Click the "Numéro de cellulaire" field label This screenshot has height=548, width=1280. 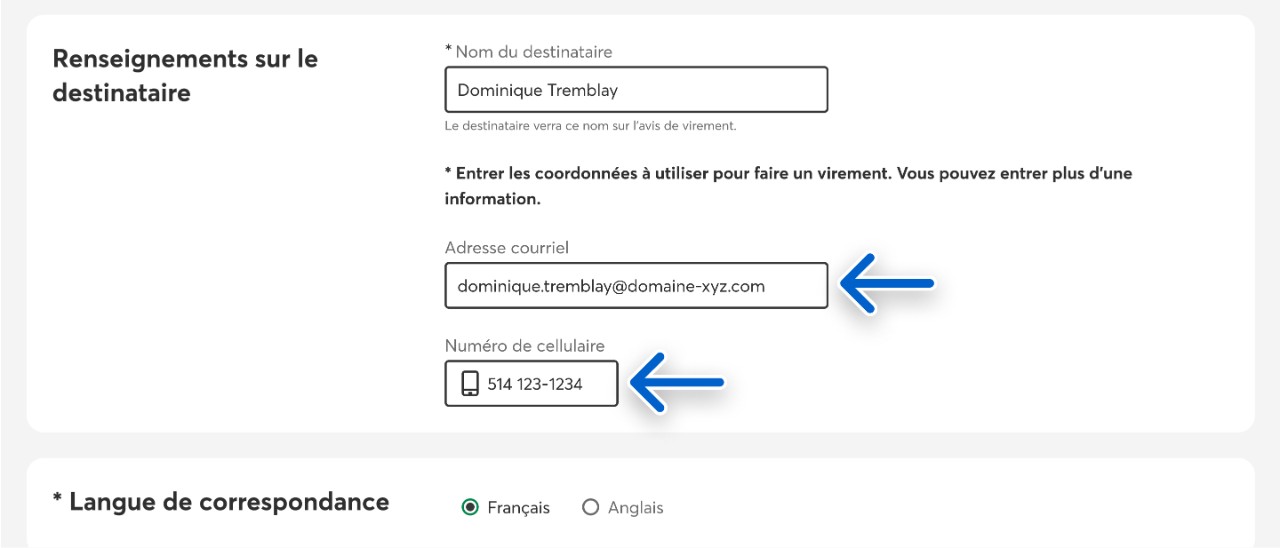(x=524, y=346)
